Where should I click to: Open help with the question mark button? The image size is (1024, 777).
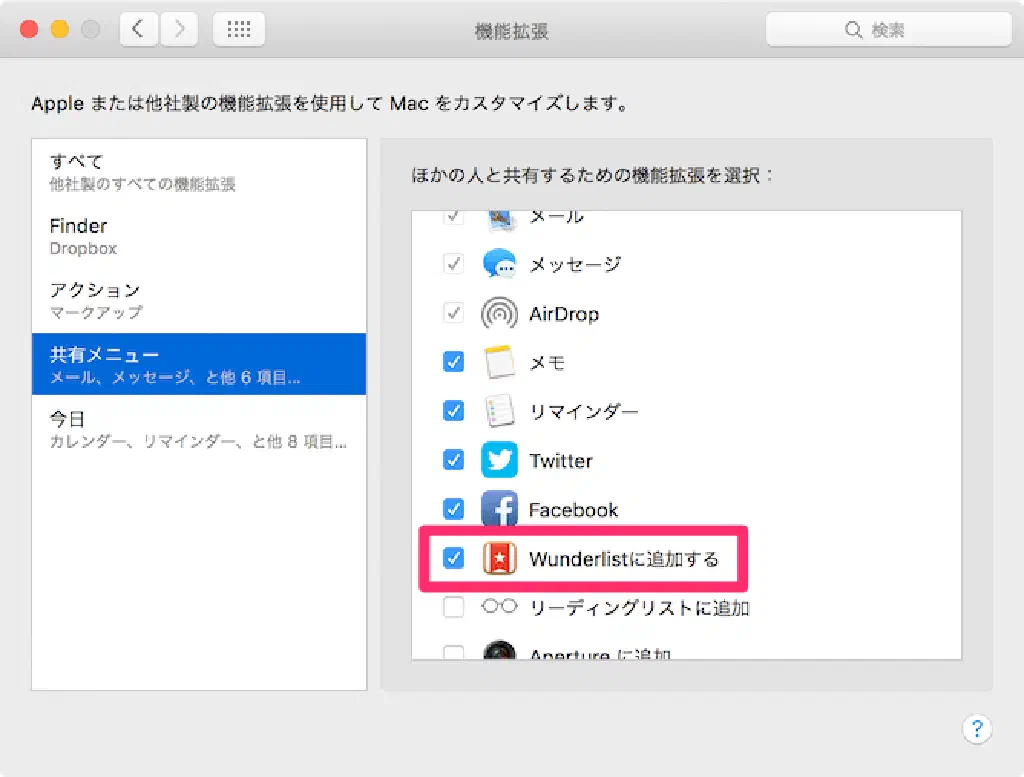(977, 728)
